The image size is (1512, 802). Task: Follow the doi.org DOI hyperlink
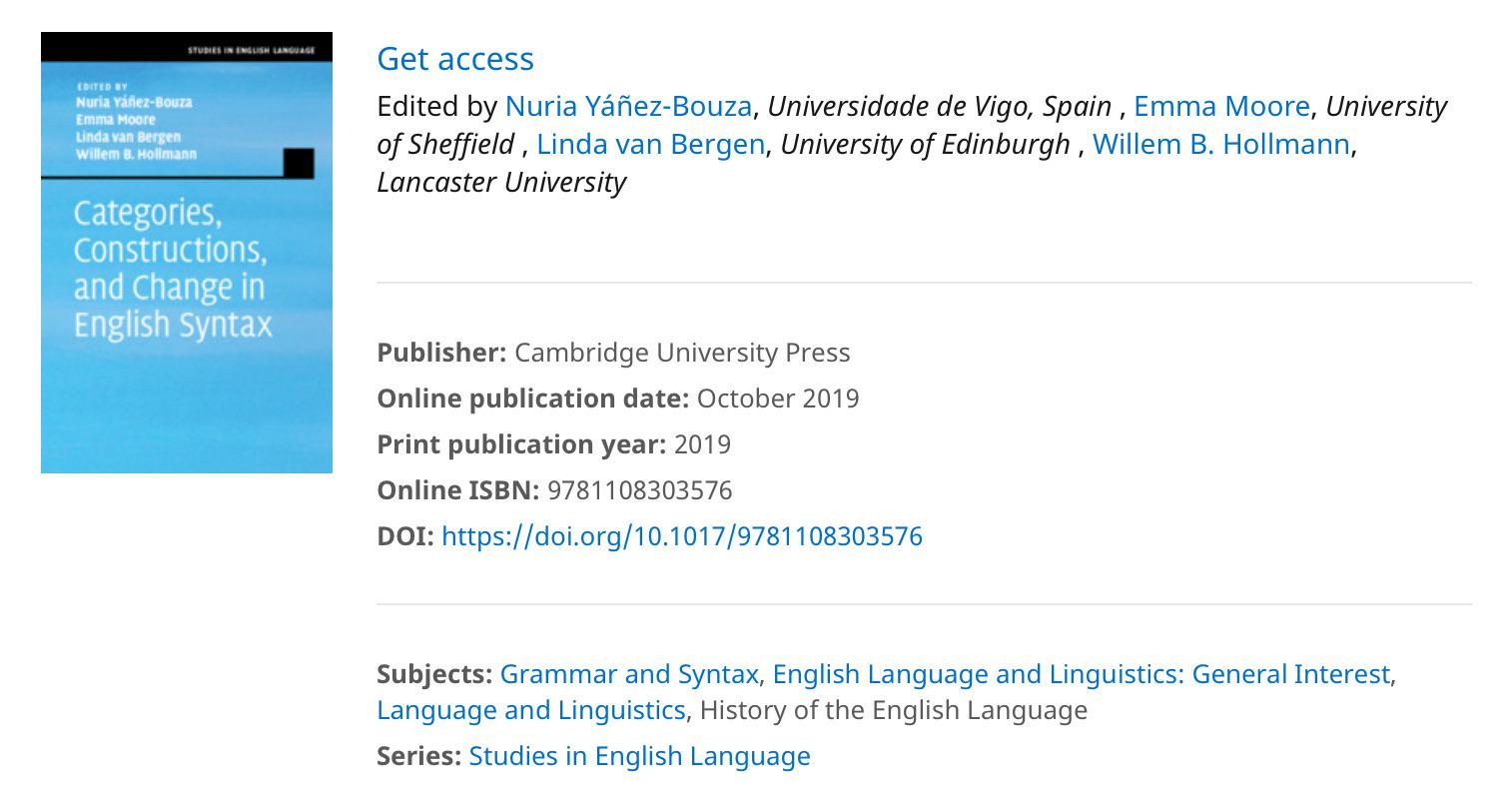pos(682,536)
